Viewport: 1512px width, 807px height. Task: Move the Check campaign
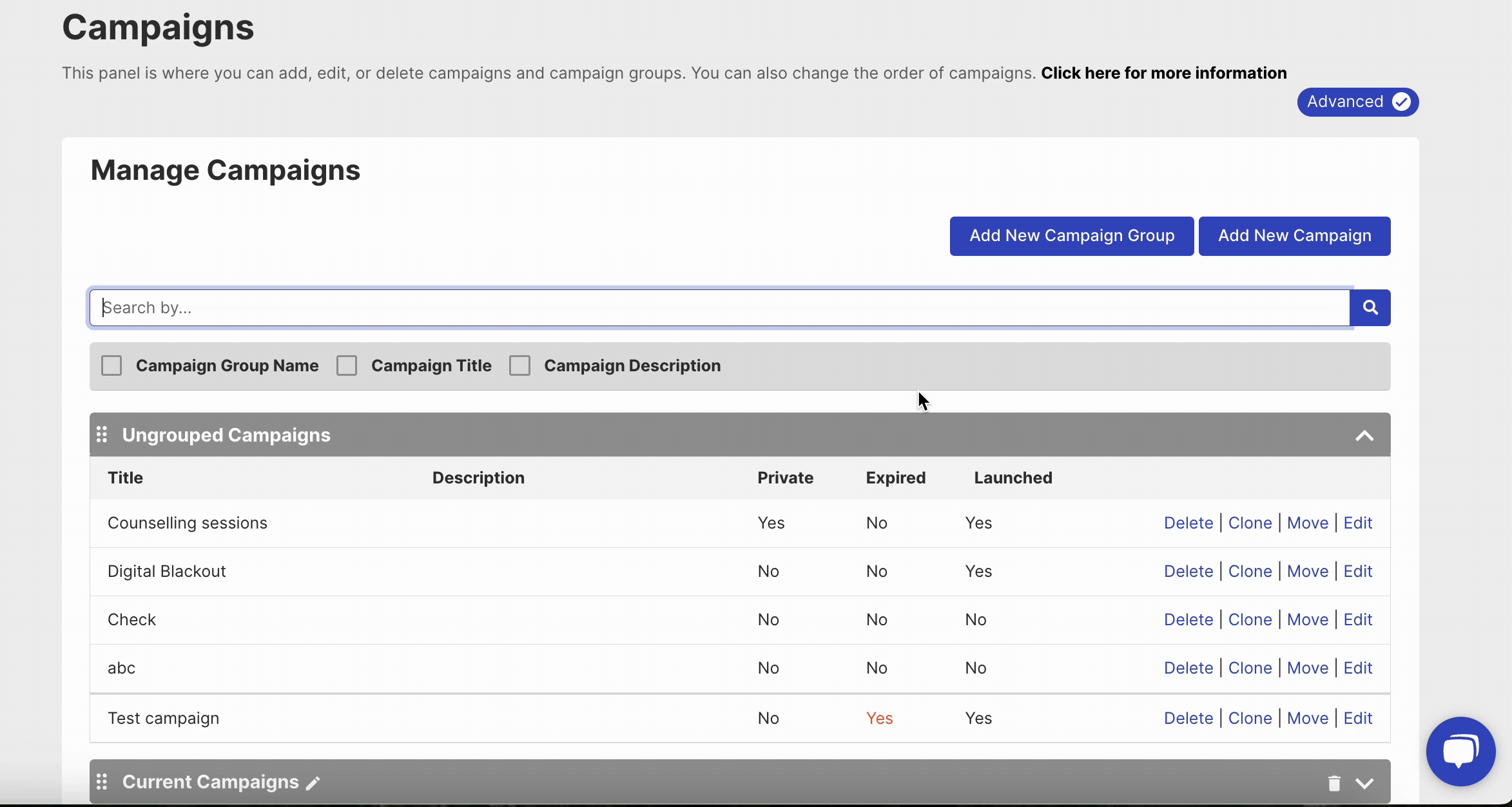[x=1307, y=619]
